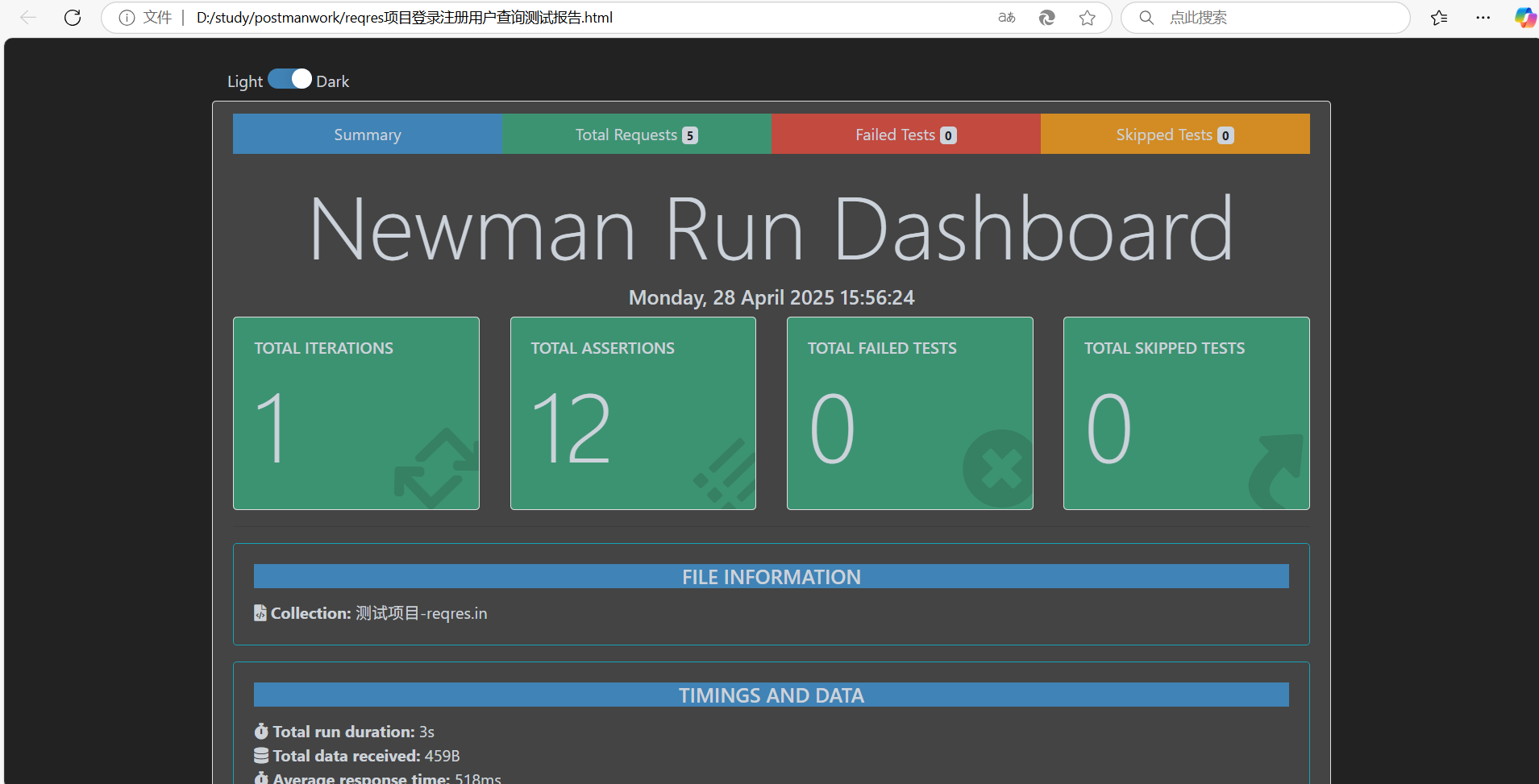
Task: Click the Failed Tests count badge
Action: (x=949, y=135)
